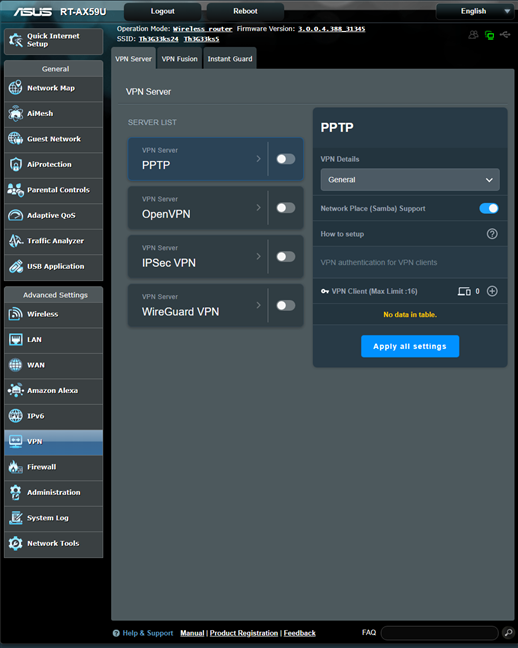This screenshot has width=518, height=648.
Task: Click the Help & Support link
Action: tap(143, 633)
